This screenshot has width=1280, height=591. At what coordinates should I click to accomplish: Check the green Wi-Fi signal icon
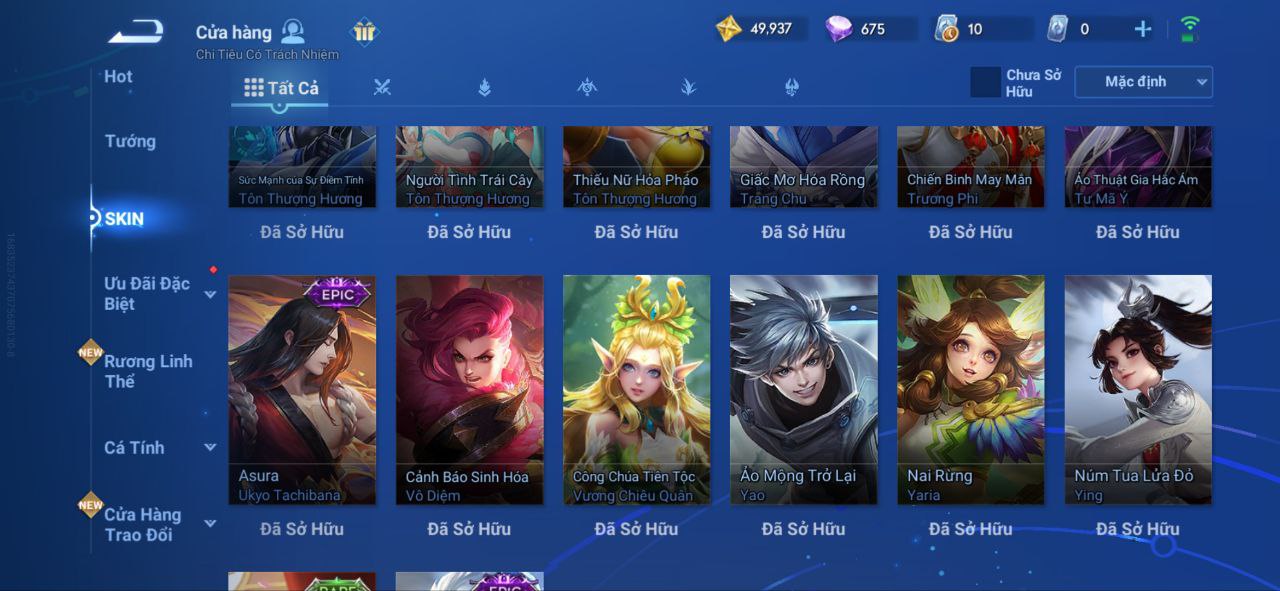1190,29
